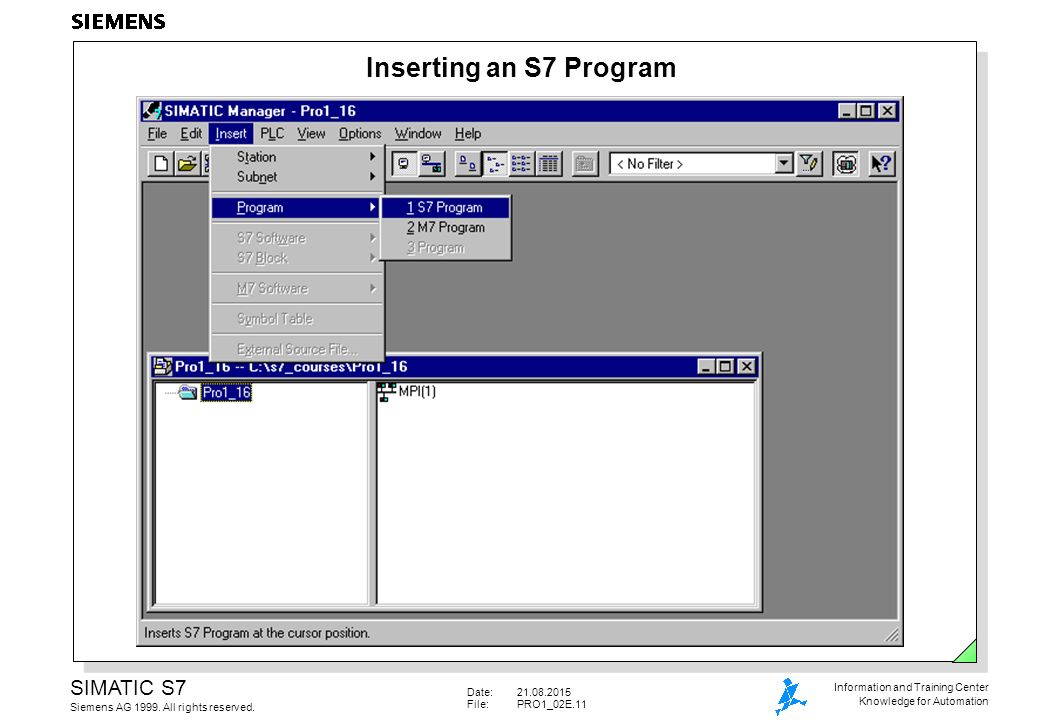The width and height of the screenshot is (1040, 720).
Task: Open the No Filter dropdown arrow
Action: (784, 163)
